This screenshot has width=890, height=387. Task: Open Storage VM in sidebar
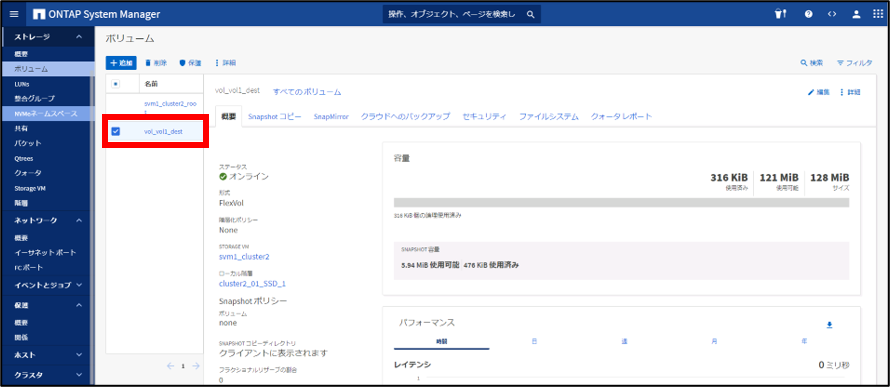click(30, 188)
